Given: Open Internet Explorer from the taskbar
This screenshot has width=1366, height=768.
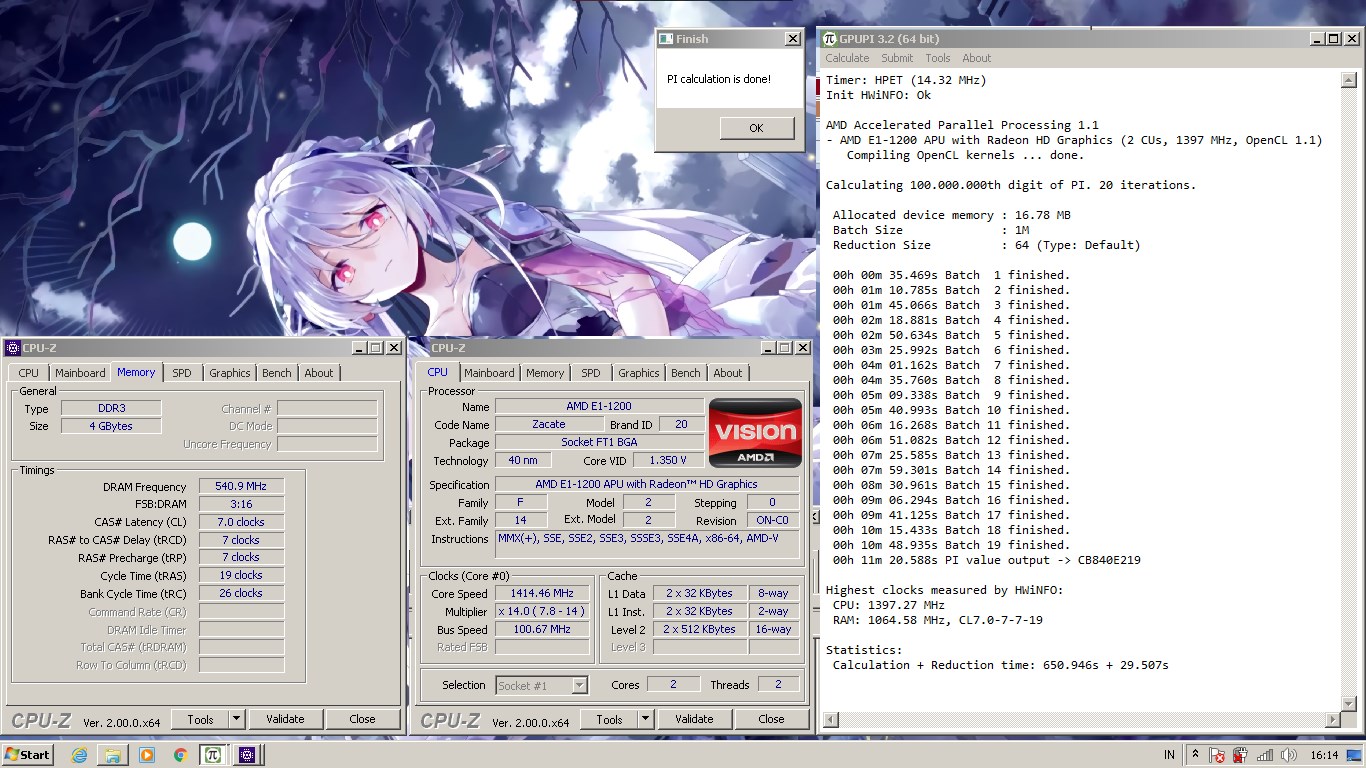Looking at the screenshot, I should (x=80, y=755).
